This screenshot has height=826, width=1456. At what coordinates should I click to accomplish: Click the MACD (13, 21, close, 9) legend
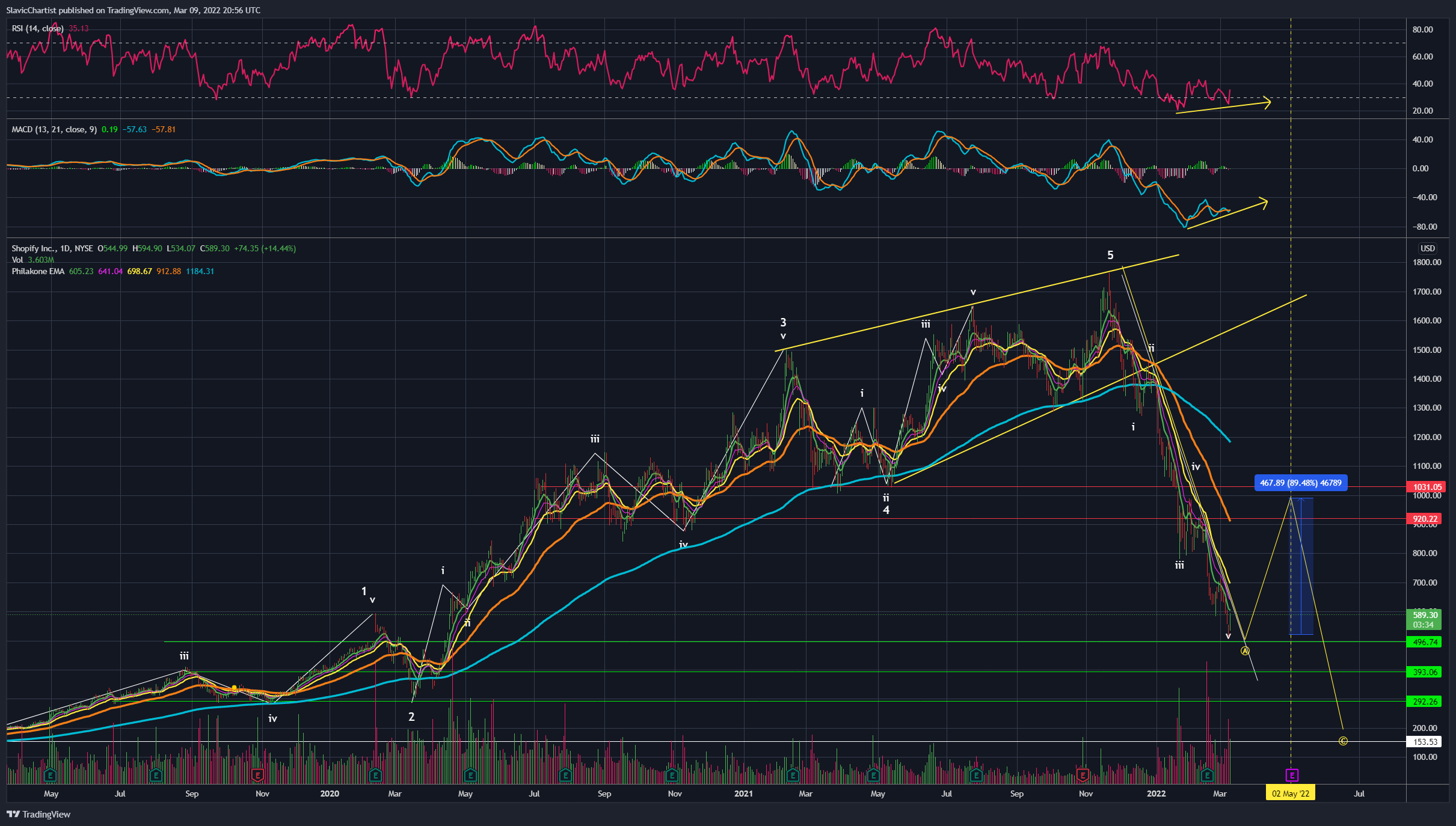pyautogui.click(x=54, y=129)
